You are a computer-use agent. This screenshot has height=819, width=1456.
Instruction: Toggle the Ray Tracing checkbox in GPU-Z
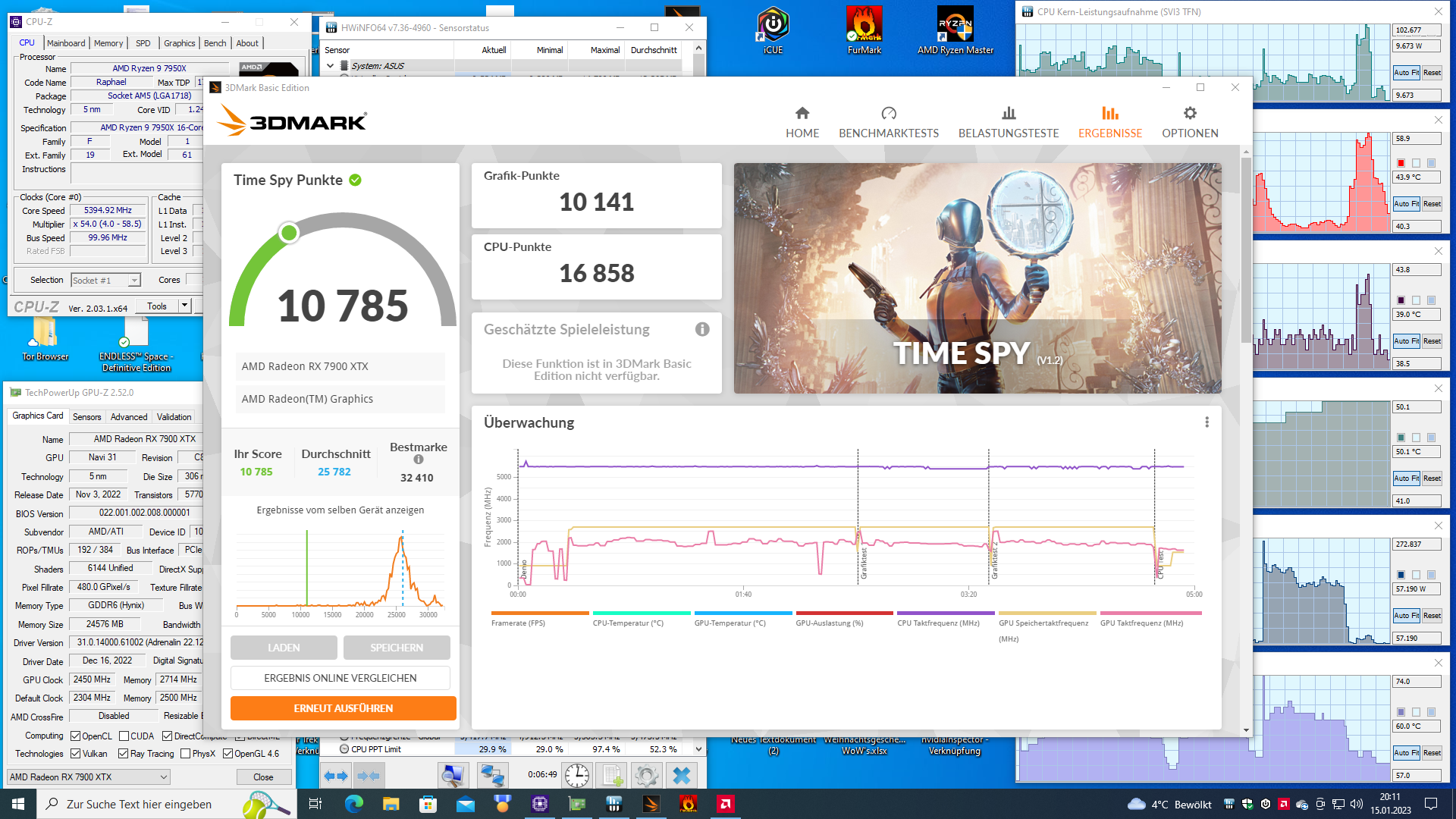[x=124, y=754]
